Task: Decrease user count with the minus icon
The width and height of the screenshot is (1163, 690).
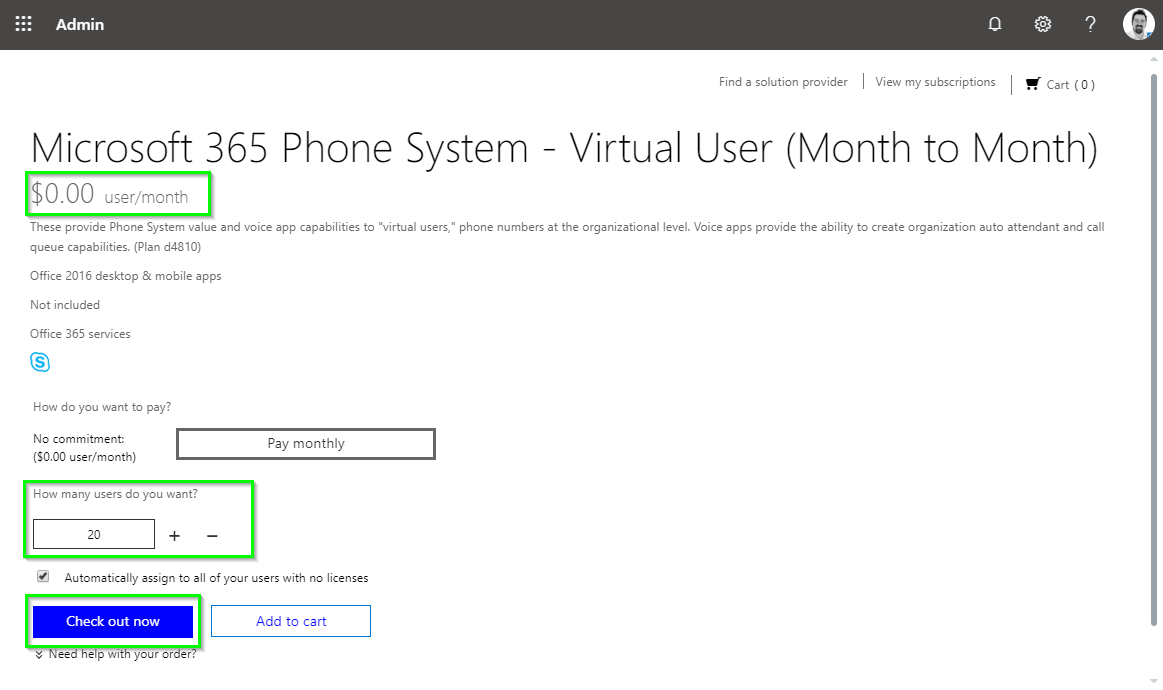Action: (211, 535)
